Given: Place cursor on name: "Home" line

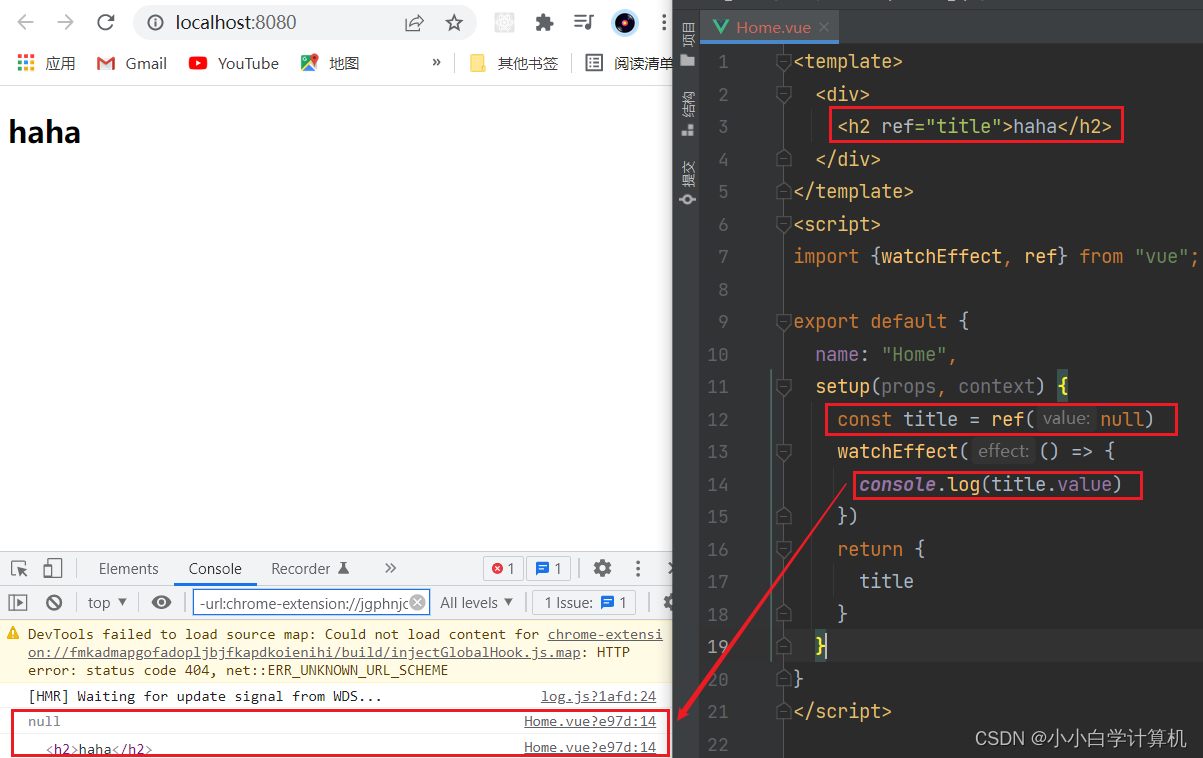Looking at the screenshot, I should pos(886,354).
